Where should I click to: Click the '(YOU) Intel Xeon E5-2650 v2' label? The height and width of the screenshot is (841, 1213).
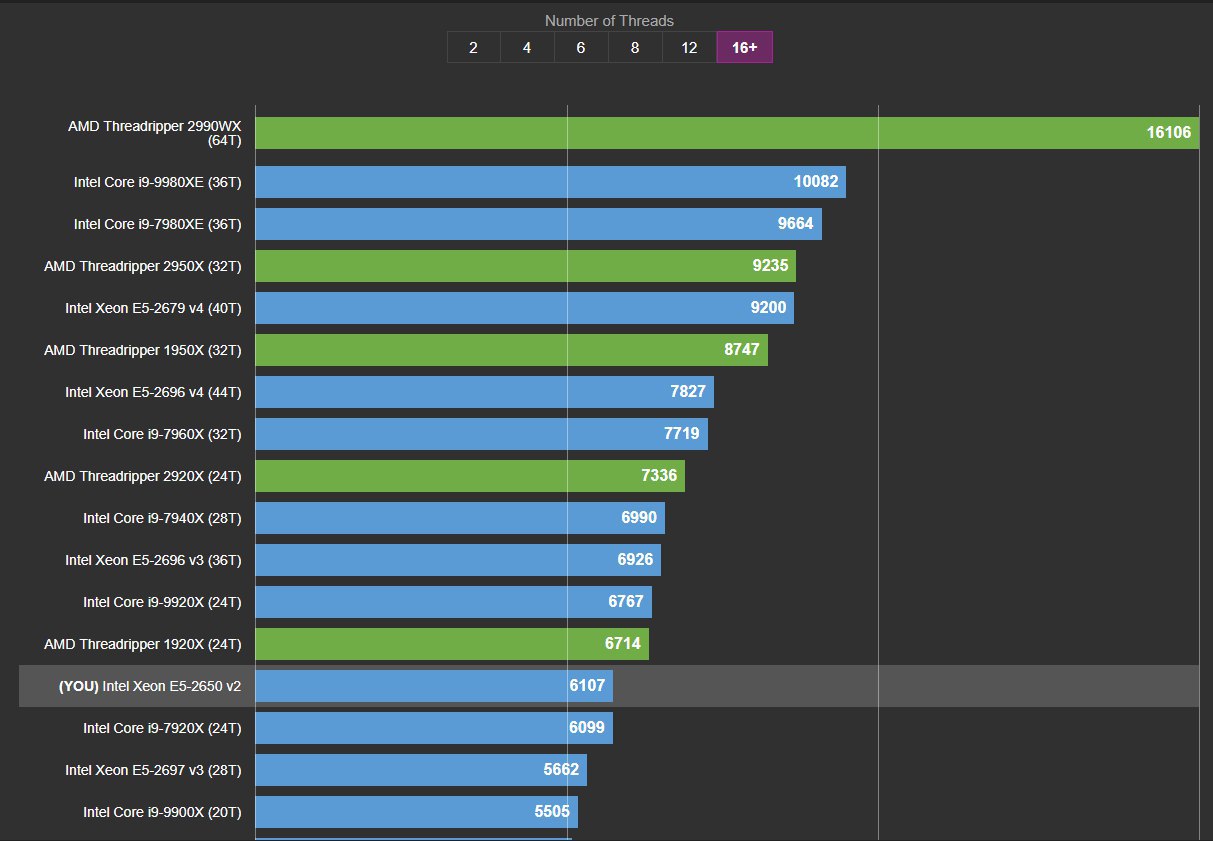pyautogui.click(x=150, y=686)
